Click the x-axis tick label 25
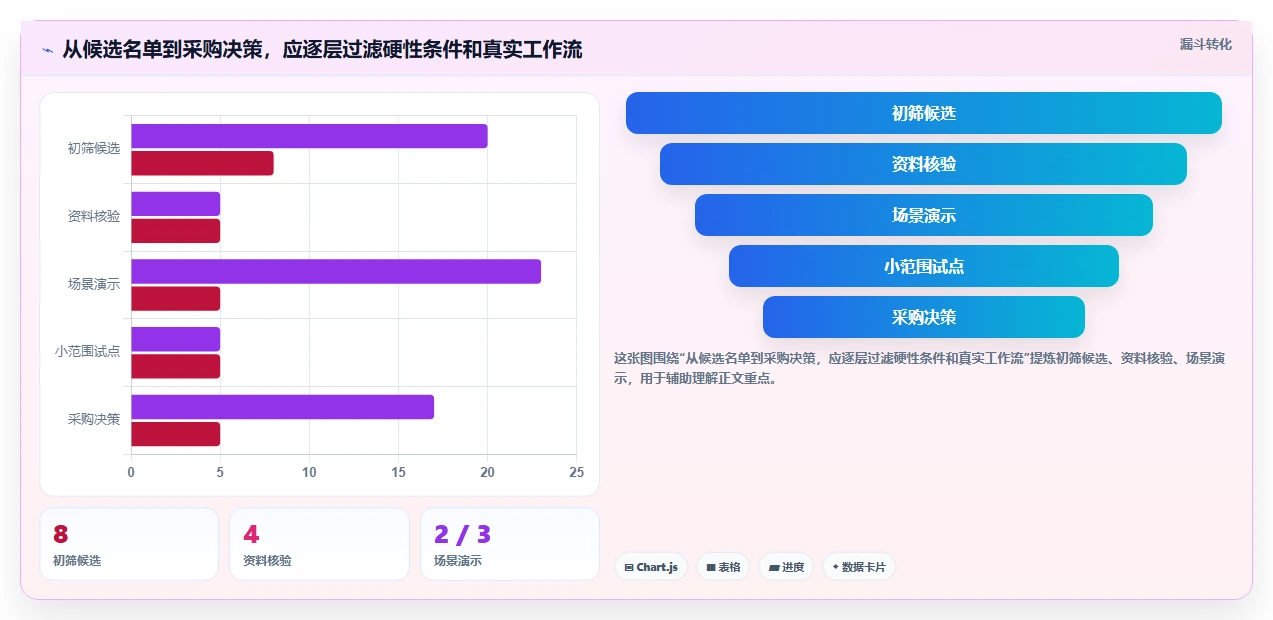This screenshot has height=620, width=1273. (576, 472)
